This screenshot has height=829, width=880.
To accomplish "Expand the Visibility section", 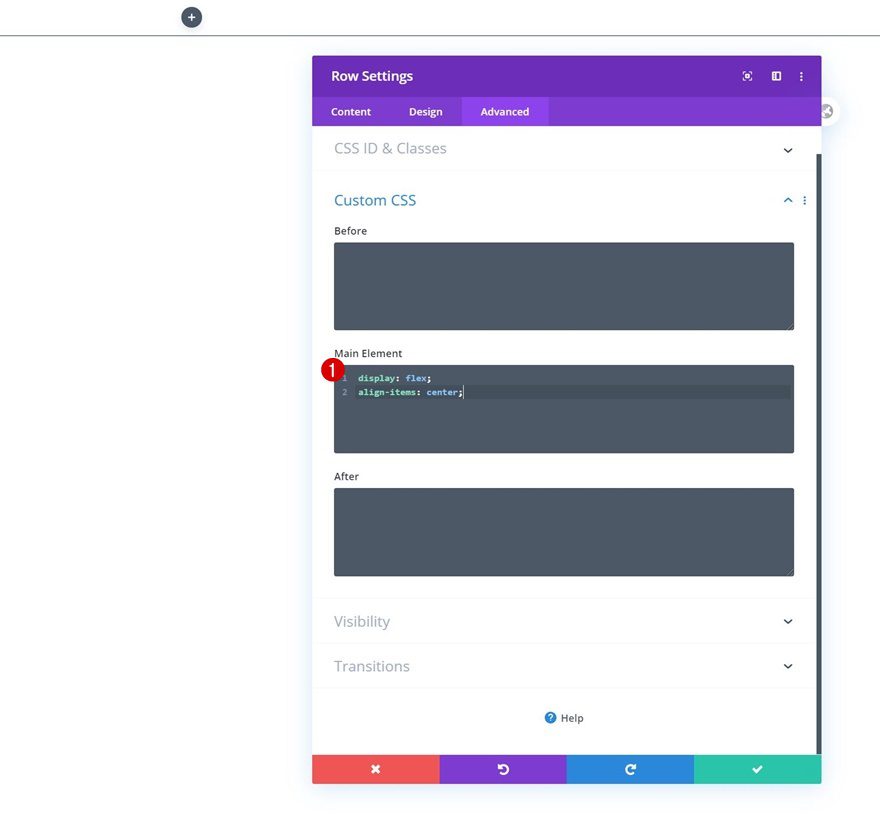I will click(787, 621).
